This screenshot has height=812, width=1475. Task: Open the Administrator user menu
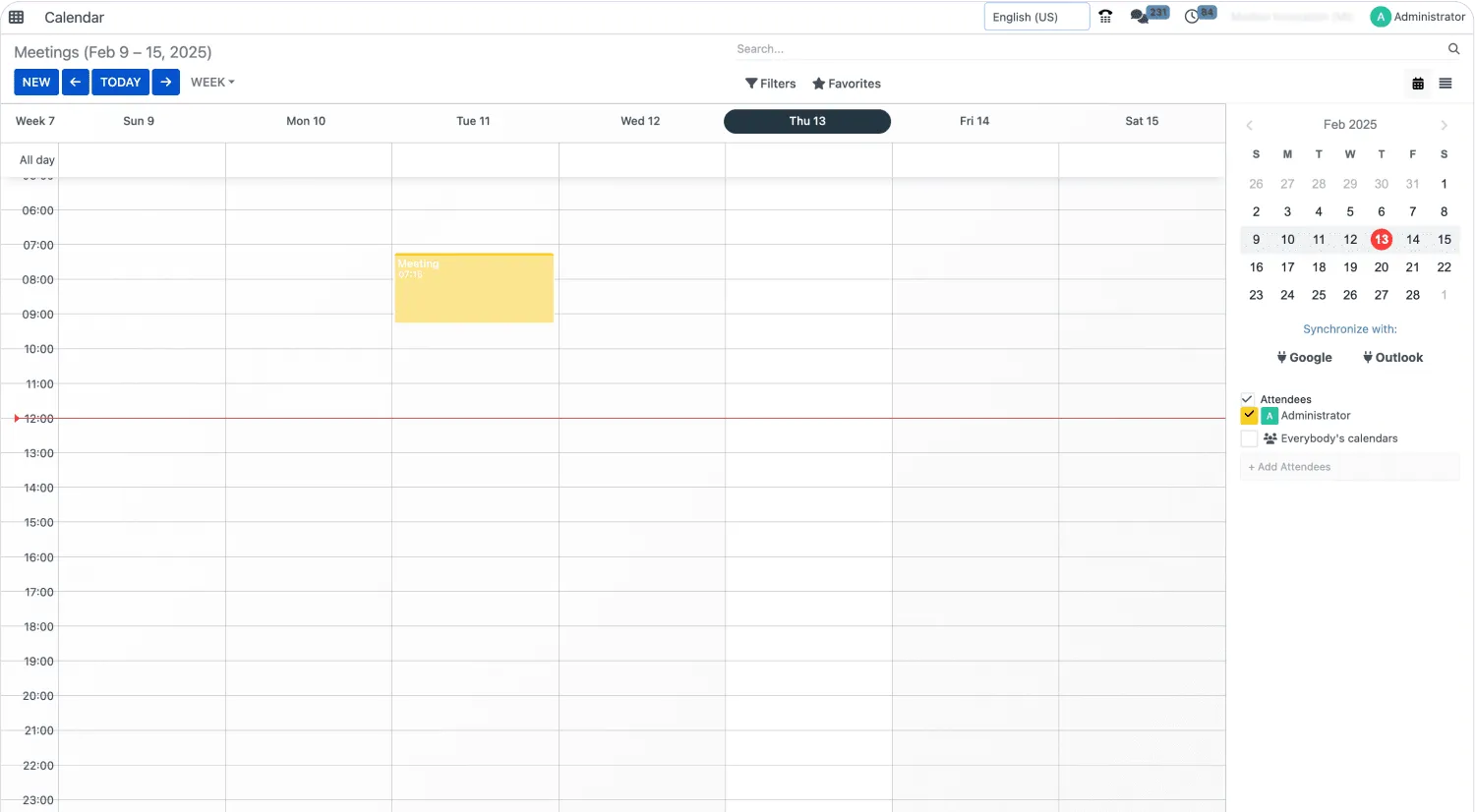(1417, 17)
